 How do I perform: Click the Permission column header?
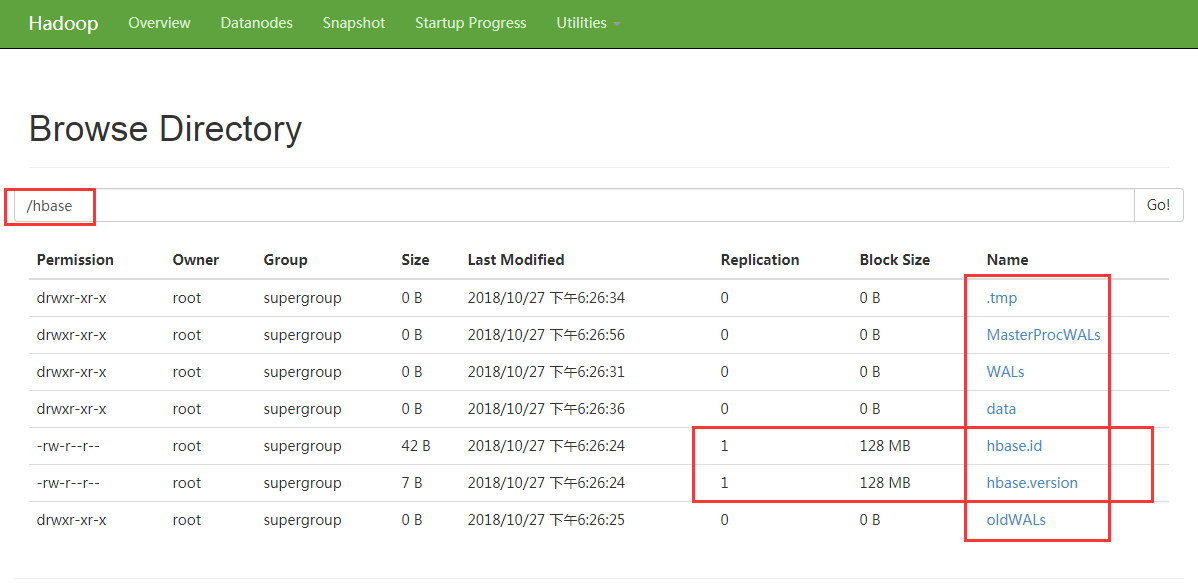pyautogui.click(x=75, y=259)
